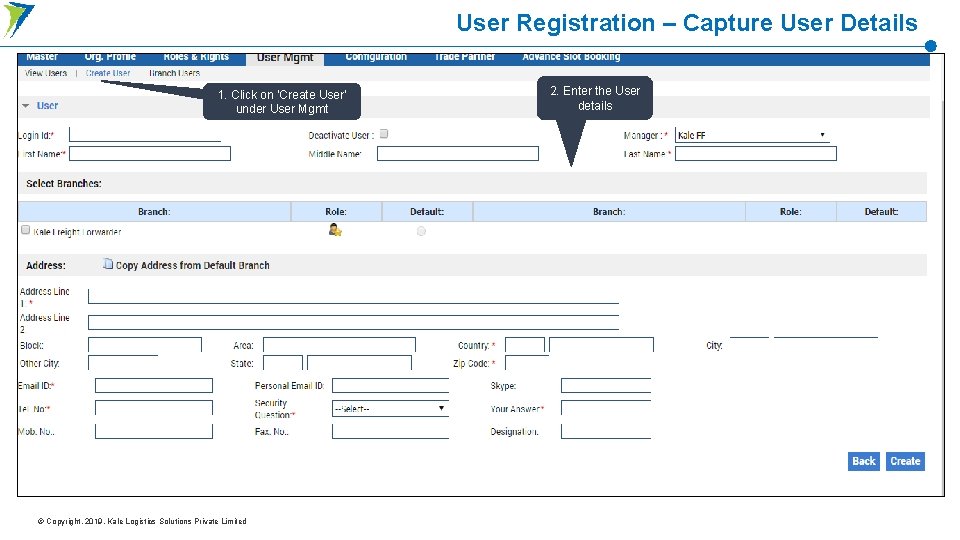Open the Master tab
Screen dimensions: 960x540
(x=42, y=57)
